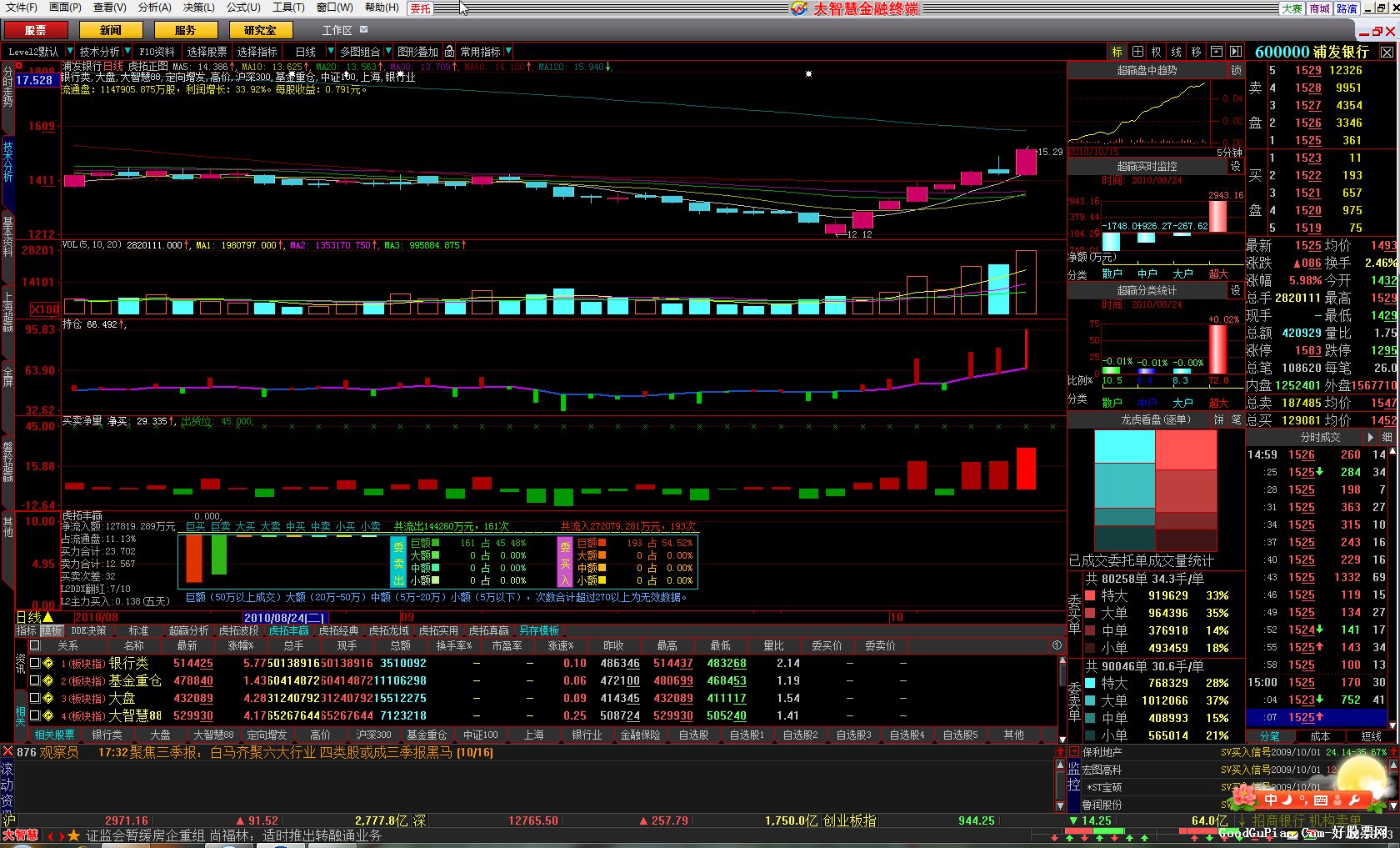Tick the checkbox for 大智慧88 row
Screen dimensions: 1400x848
click(x=35, y=715)
